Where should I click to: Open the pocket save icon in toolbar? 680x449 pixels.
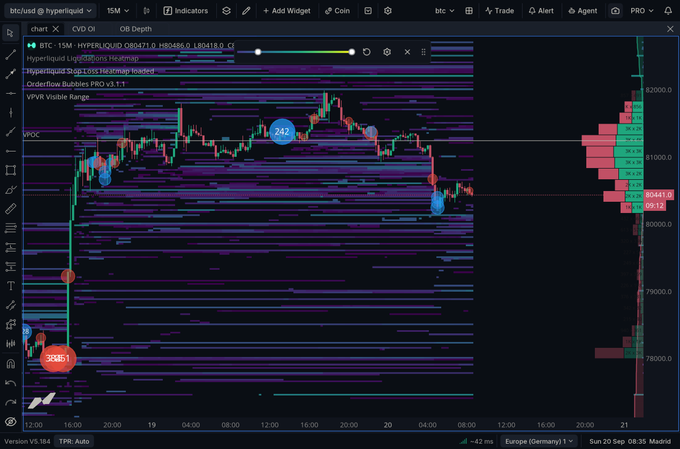[x=368, y=11]
